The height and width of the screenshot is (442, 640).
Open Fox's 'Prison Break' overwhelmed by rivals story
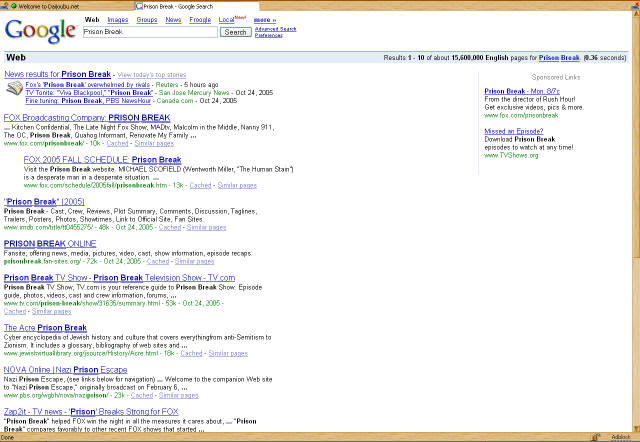[88, 84]
